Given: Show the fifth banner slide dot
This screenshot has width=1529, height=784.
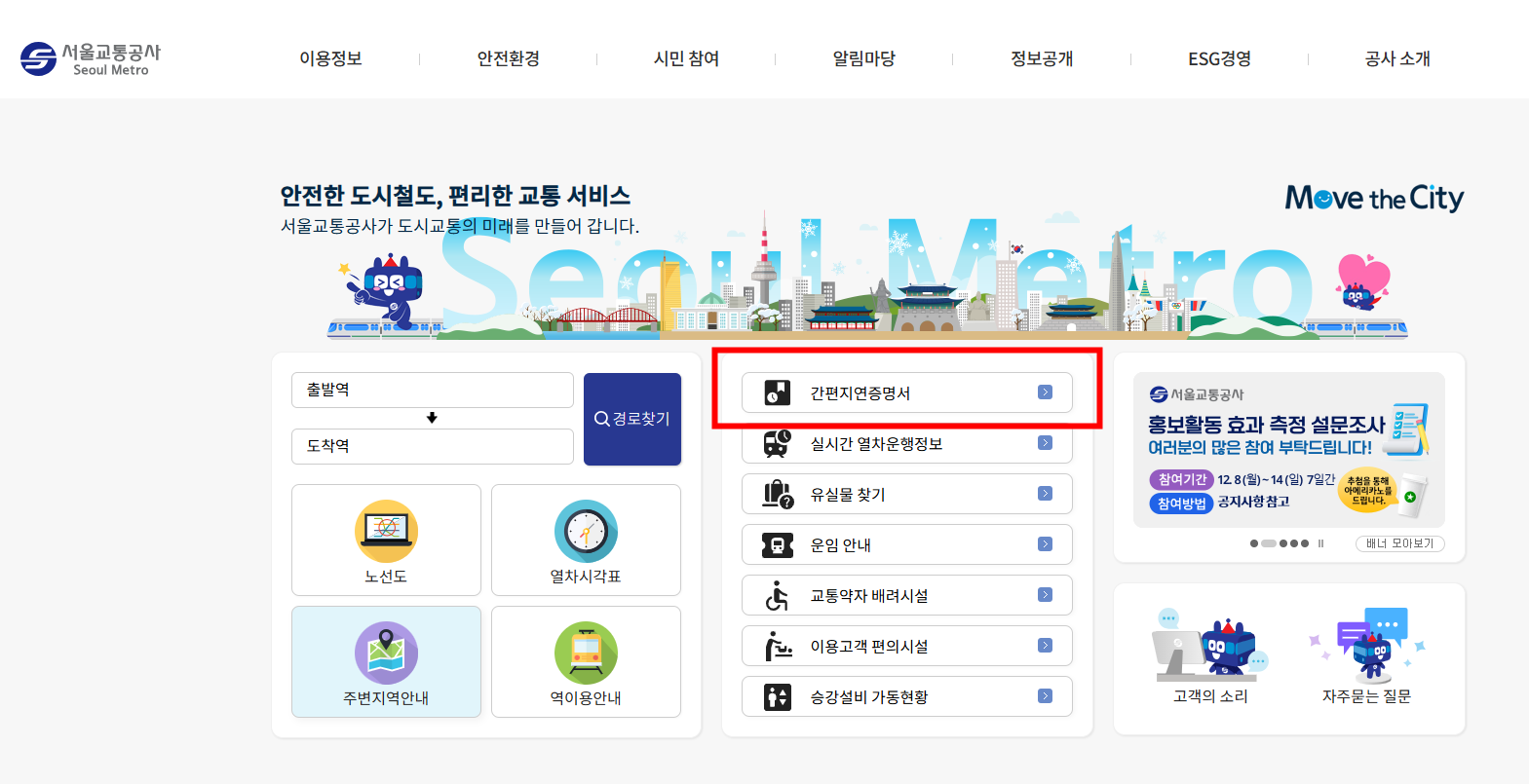Looking at the screenshot, I should 1305,543.
